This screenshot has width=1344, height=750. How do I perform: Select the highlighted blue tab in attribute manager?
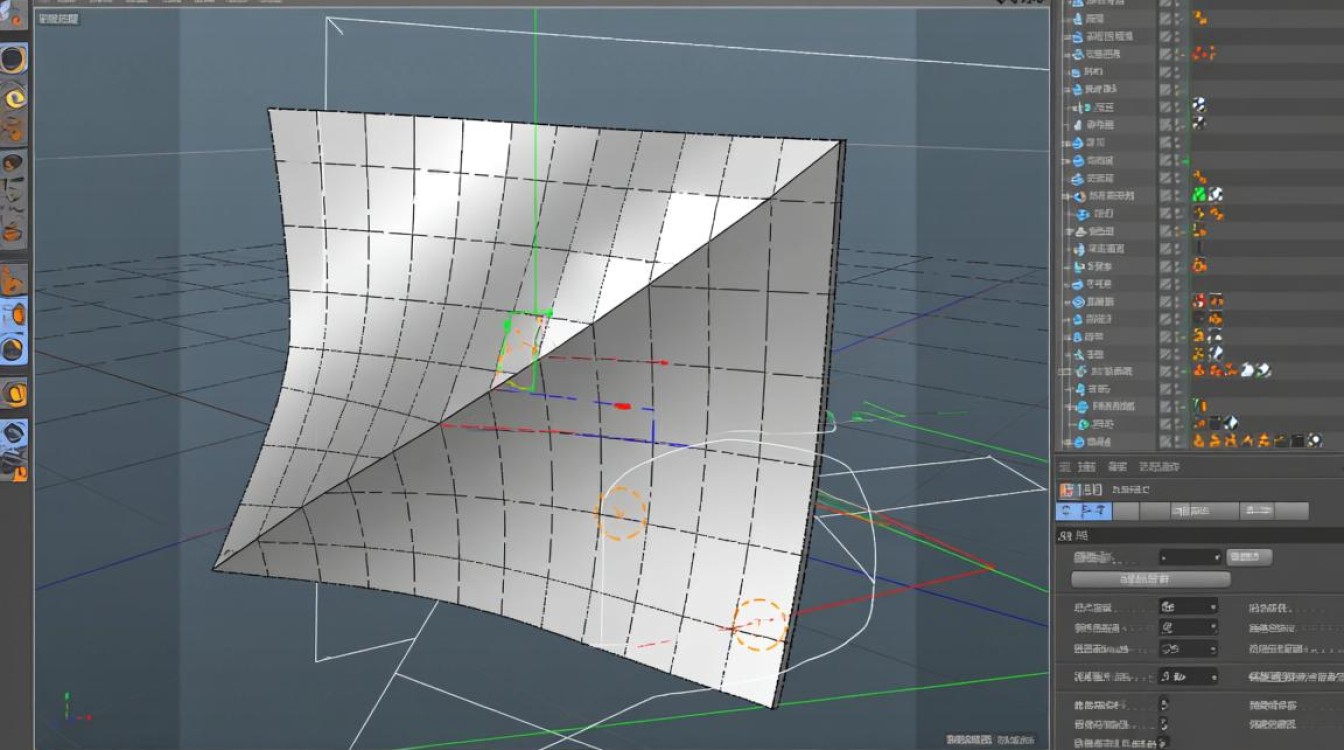pyautogui.click(x=1083, y=511)
